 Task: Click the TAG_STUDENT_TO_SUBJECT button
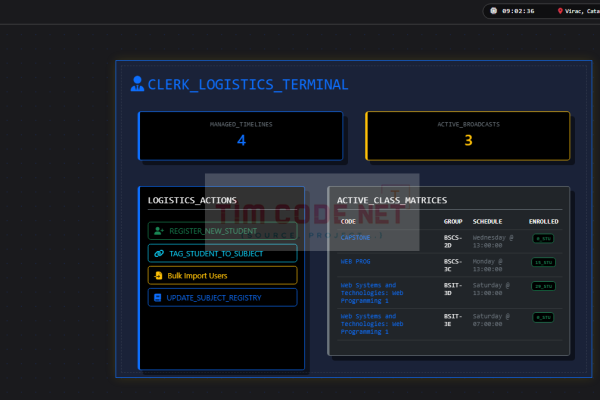tap(222, 253)
